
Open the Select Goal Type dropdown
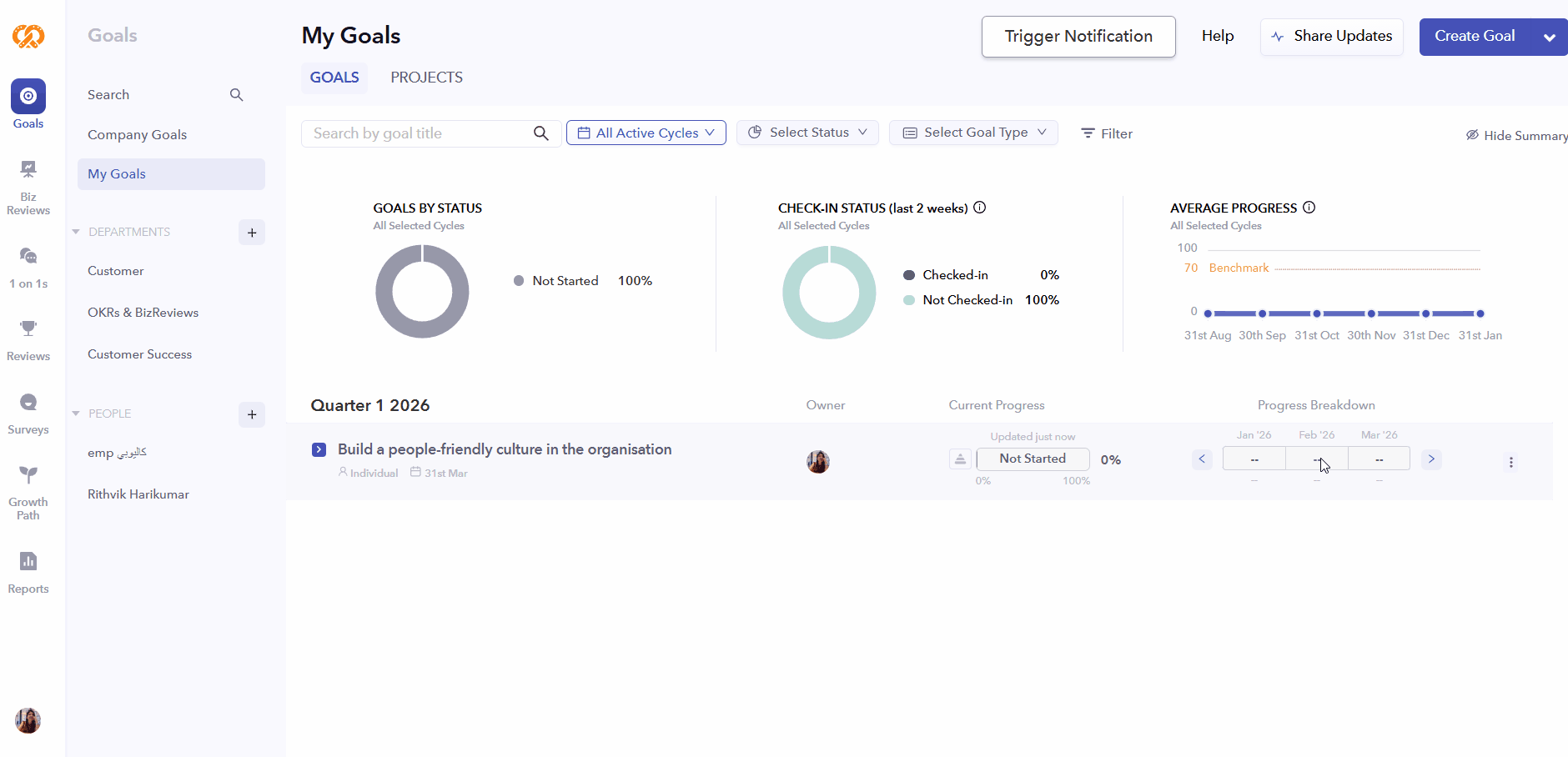(973, 133)
